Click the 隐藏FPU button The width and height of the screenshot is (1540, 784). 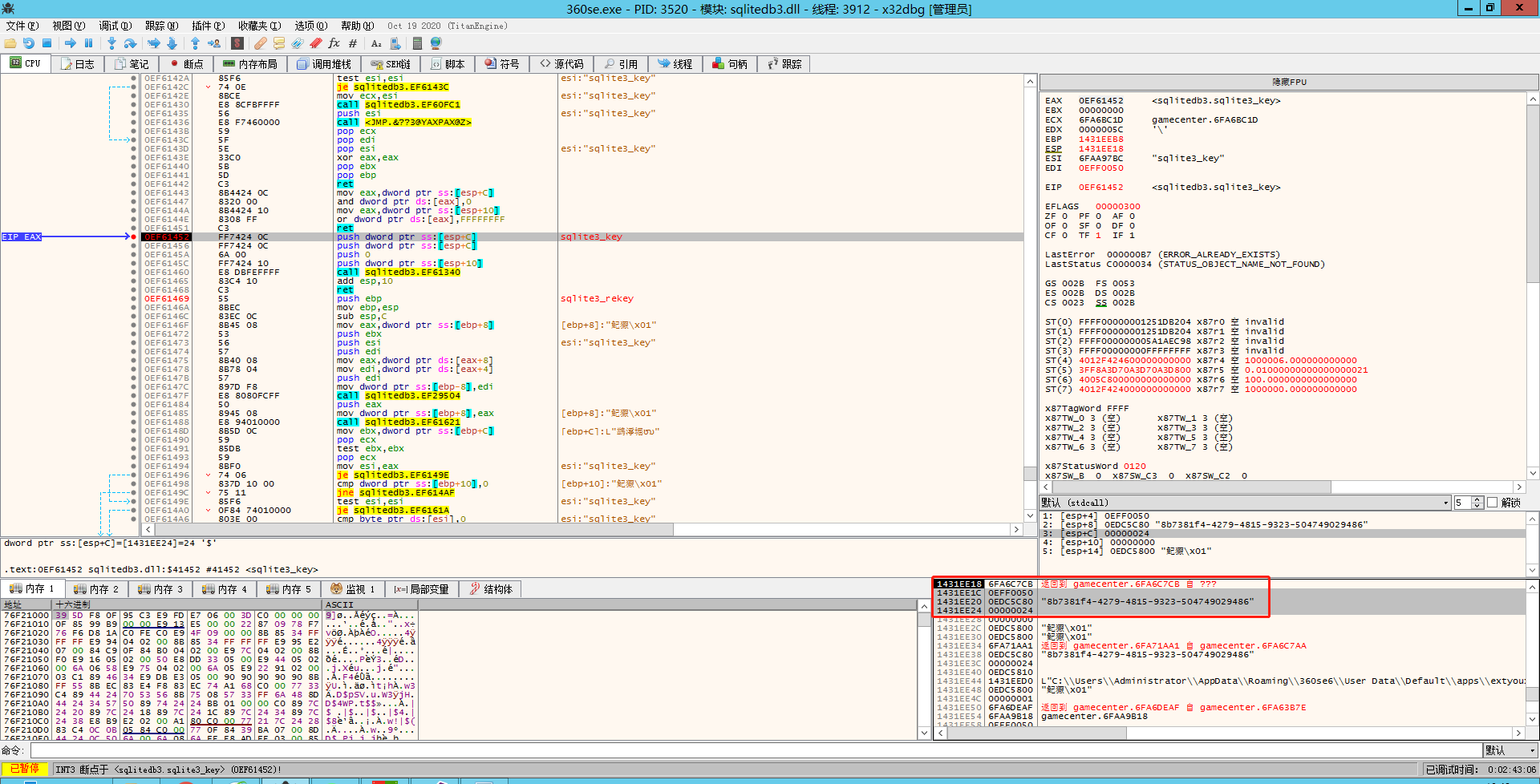point(1289,82)
